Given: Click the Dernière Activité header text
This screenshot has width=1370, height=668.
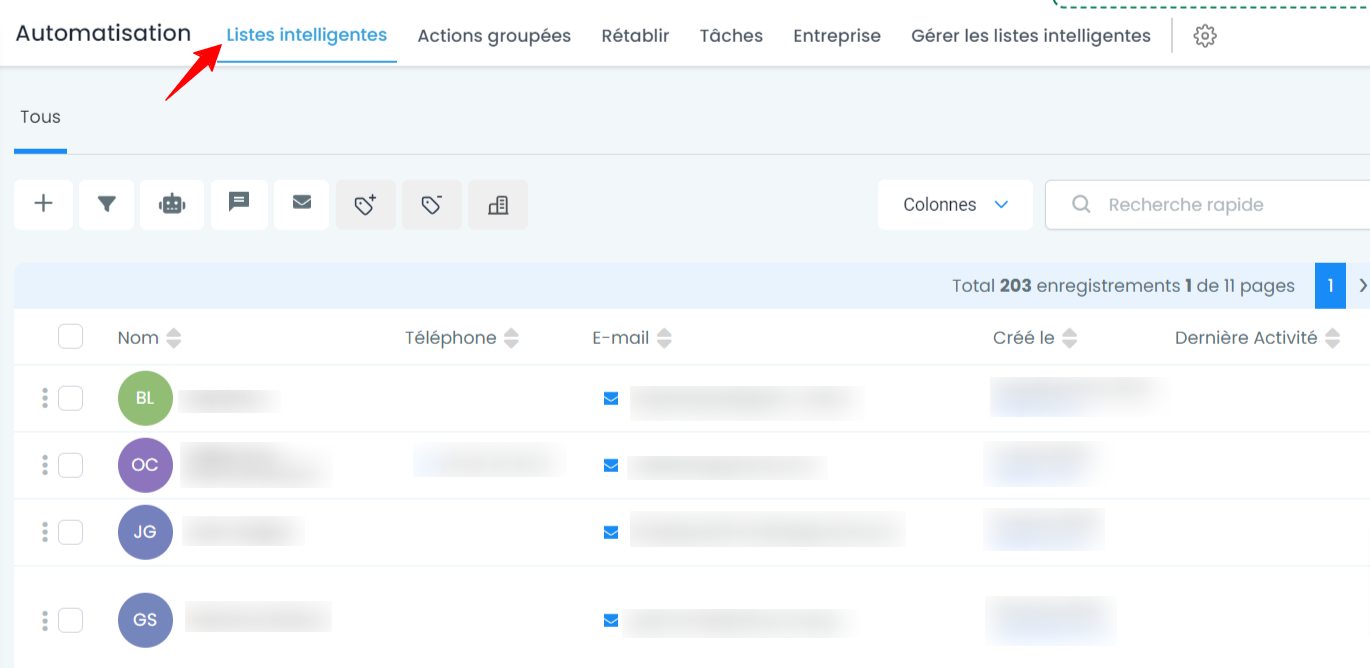Looking at the screenshot, I should (1246, 338).
